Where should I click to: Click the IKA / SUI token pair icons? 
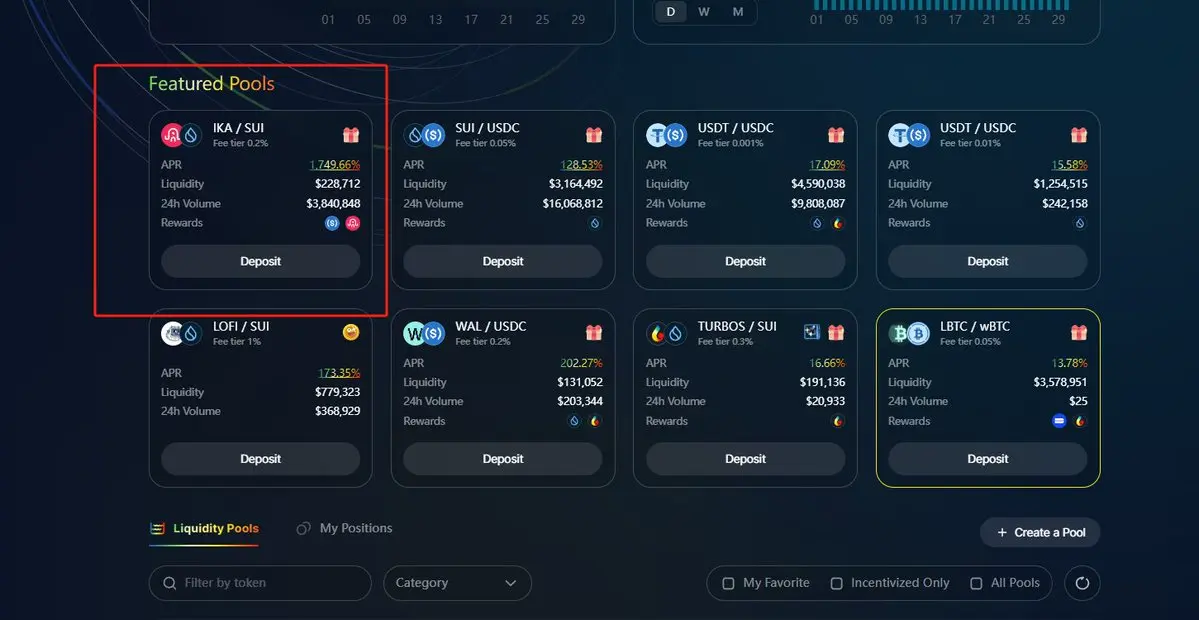point(181,135)
